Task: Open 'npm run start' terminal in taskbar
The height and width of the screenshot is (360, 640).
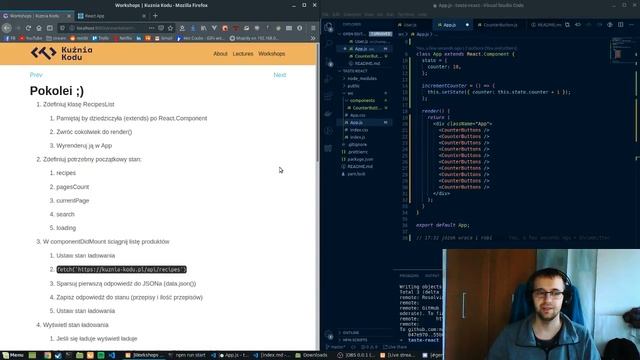Action: [x=187, y=355]
